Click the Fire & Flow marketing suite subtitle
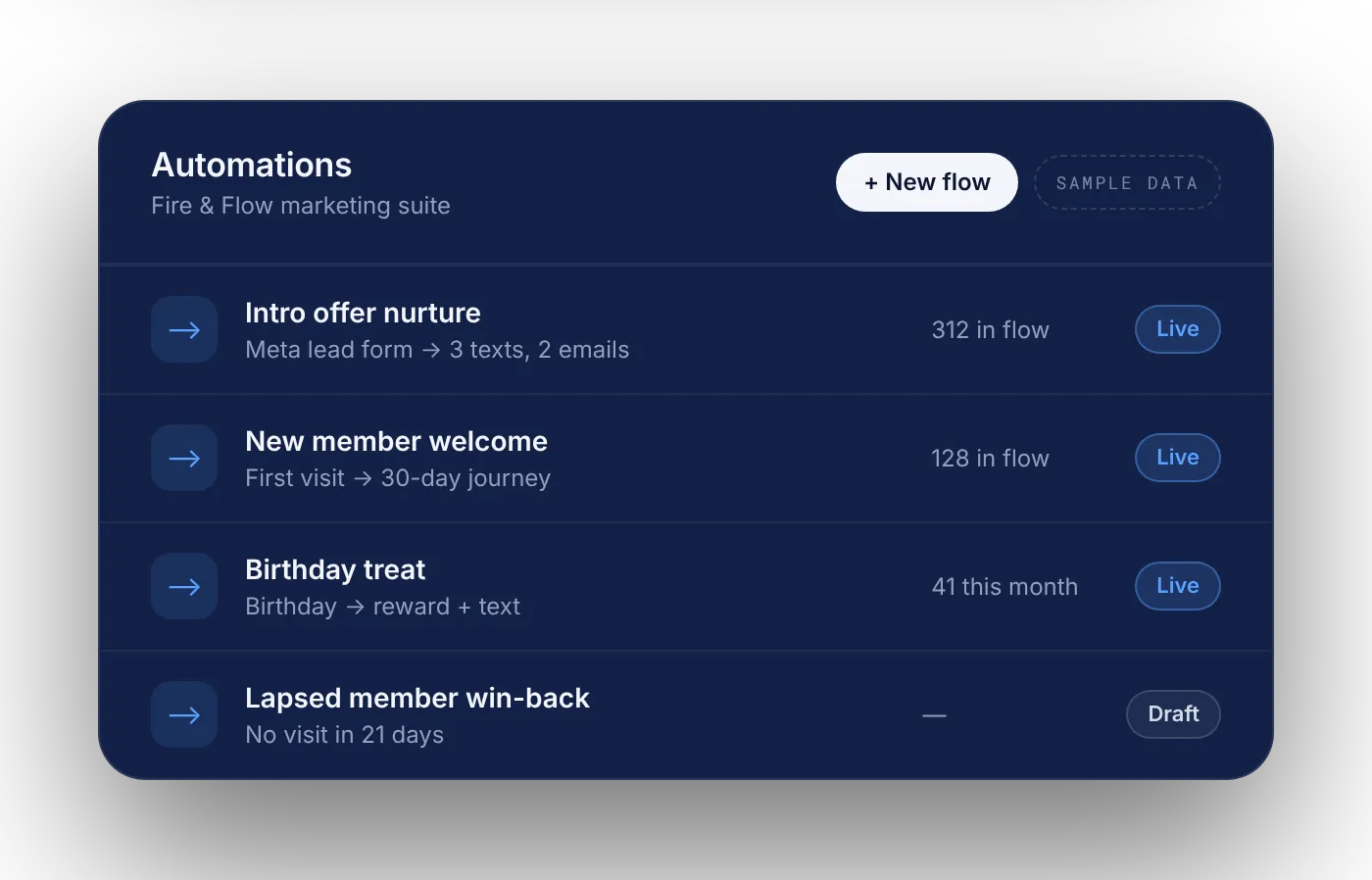This screenshot has height=880, width=1372. (301, 206)
